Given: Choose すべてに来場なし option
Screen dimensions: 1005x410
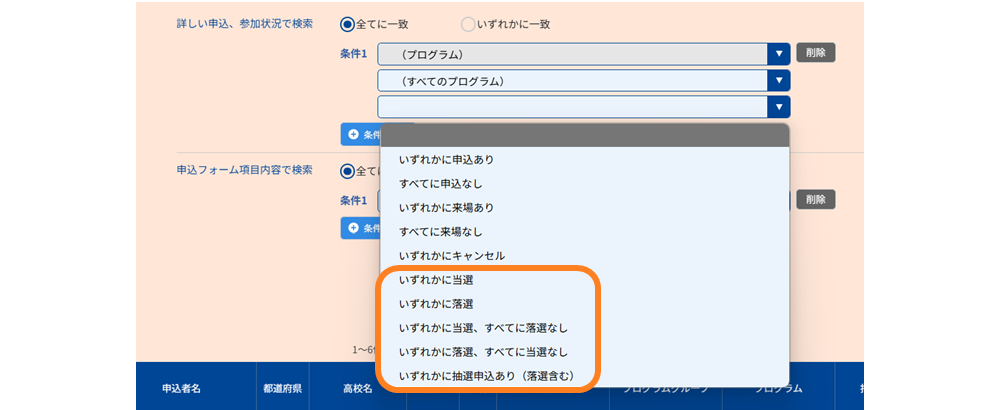Looking at the screenshot, I should (x=584, y=232).
